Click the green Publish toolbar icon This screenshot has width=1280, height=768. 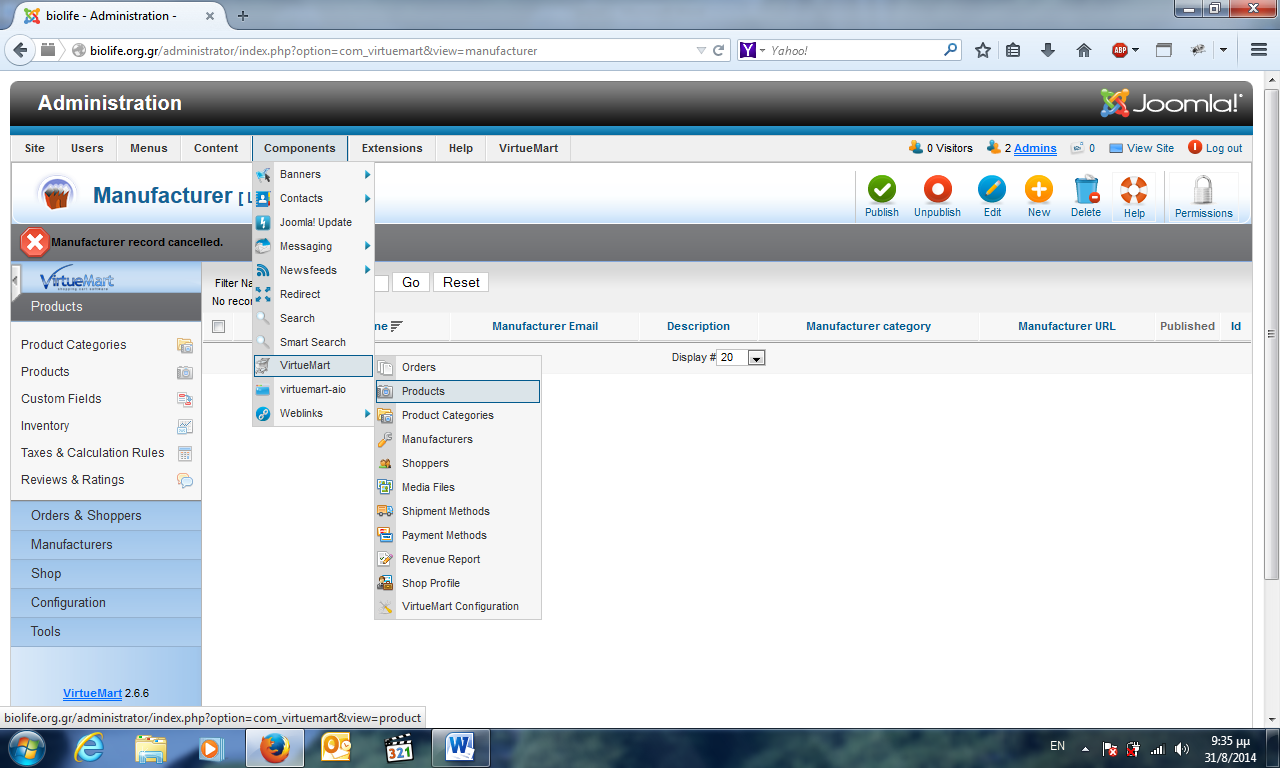click(x=882, y=189)
